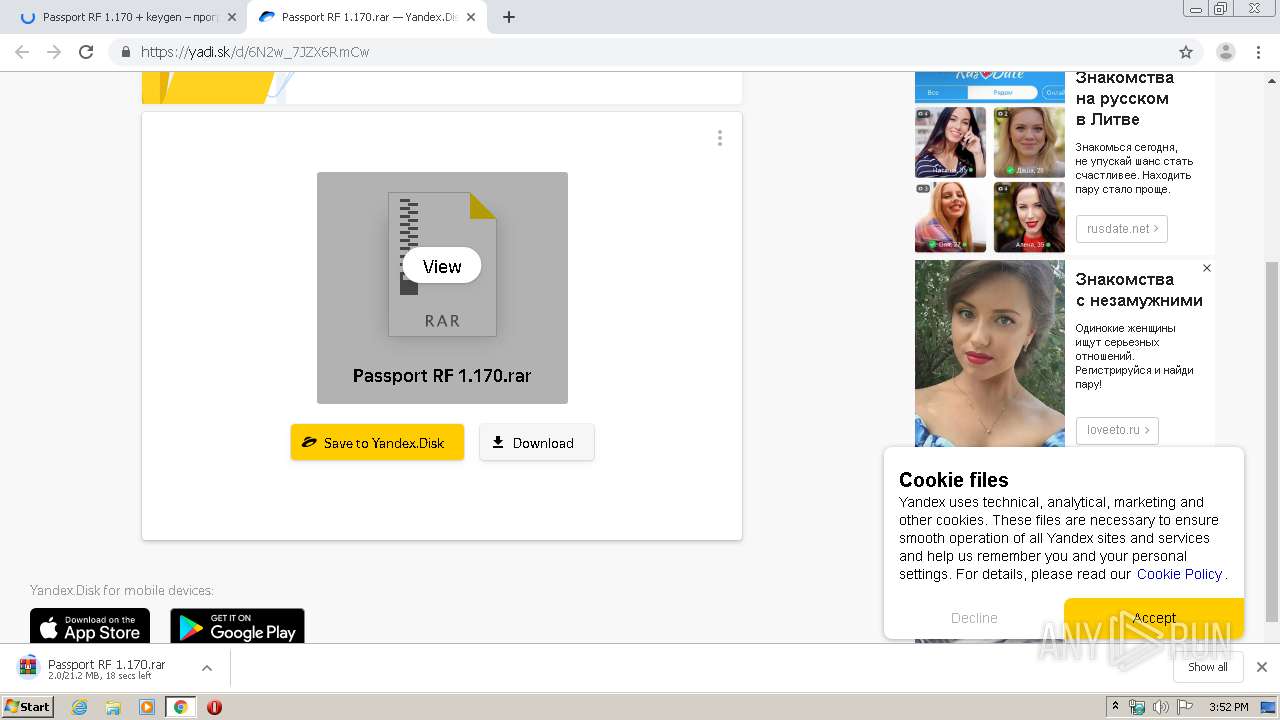The image size is (1280, 720).
Task: Click the network tray icon
Action: pos(1137,707)
